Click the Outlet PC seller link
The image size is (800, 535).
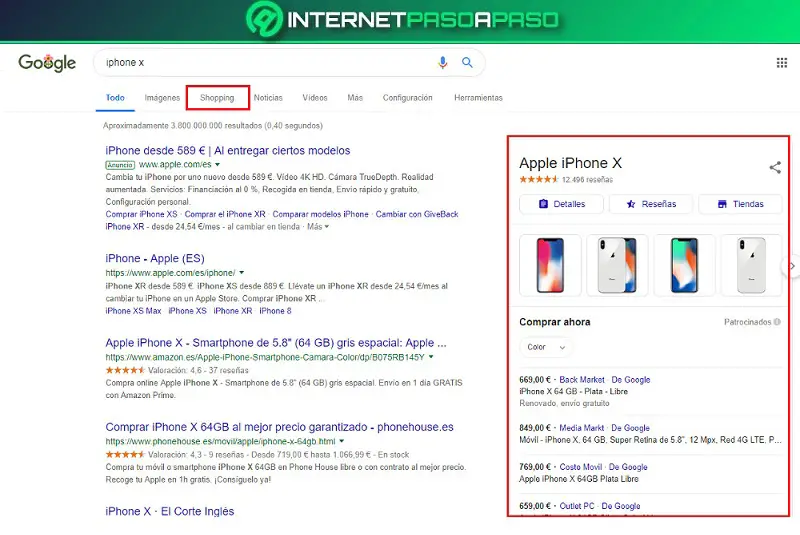(577, 506)
